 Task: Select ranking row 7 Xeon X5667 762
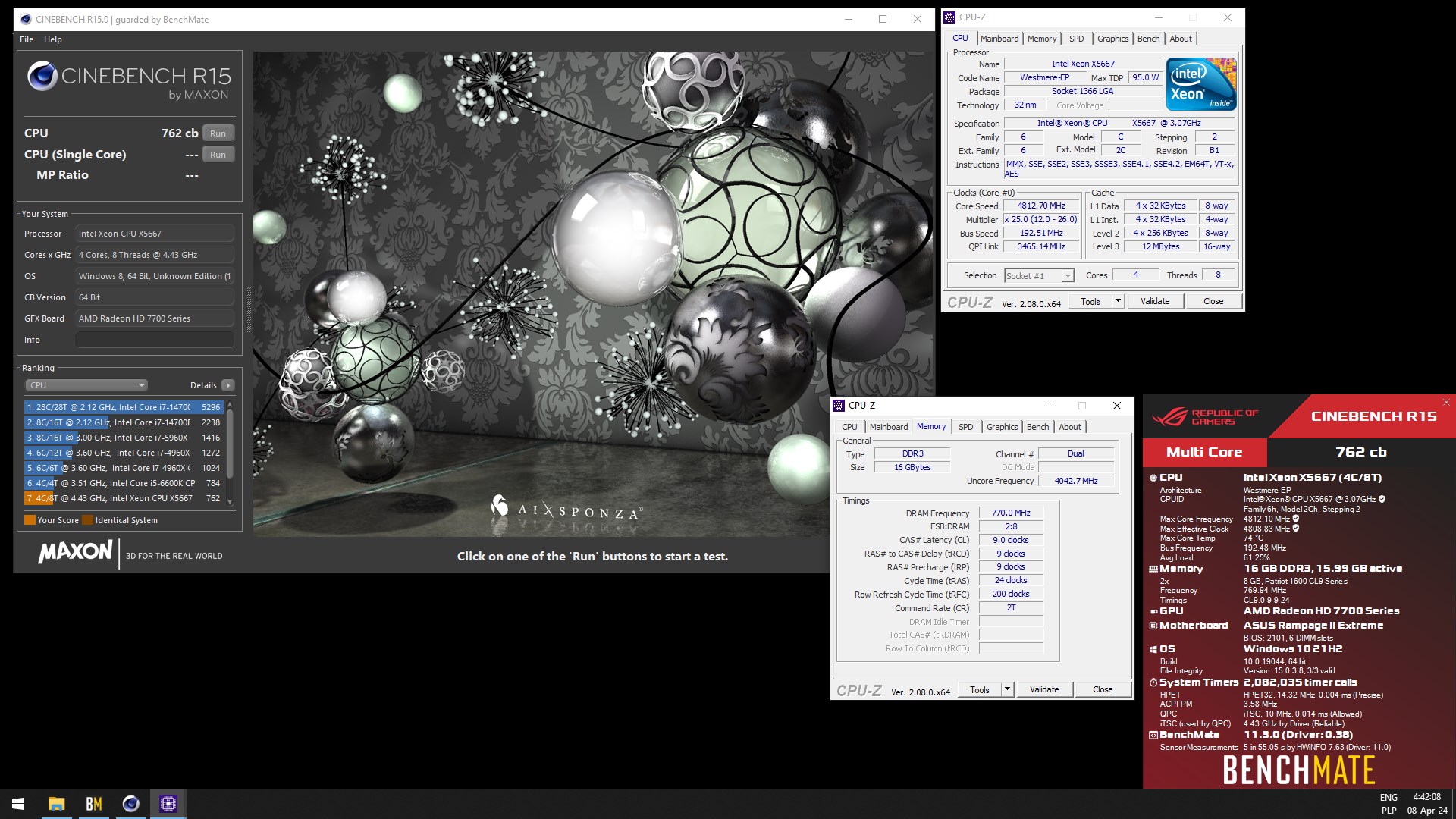[124, 498]
